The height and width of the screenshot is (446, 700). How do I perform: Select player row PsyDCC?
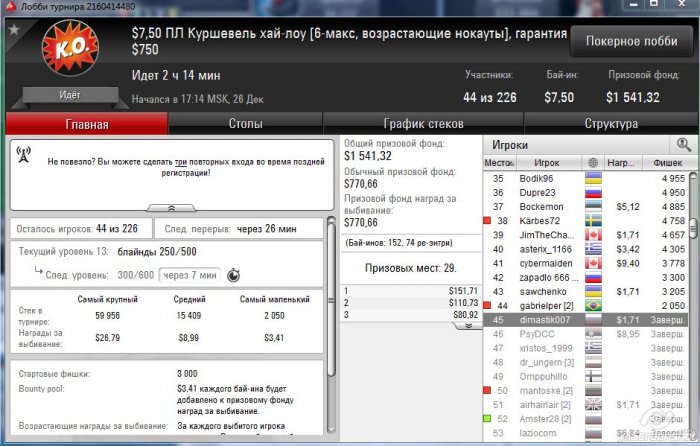586,334
